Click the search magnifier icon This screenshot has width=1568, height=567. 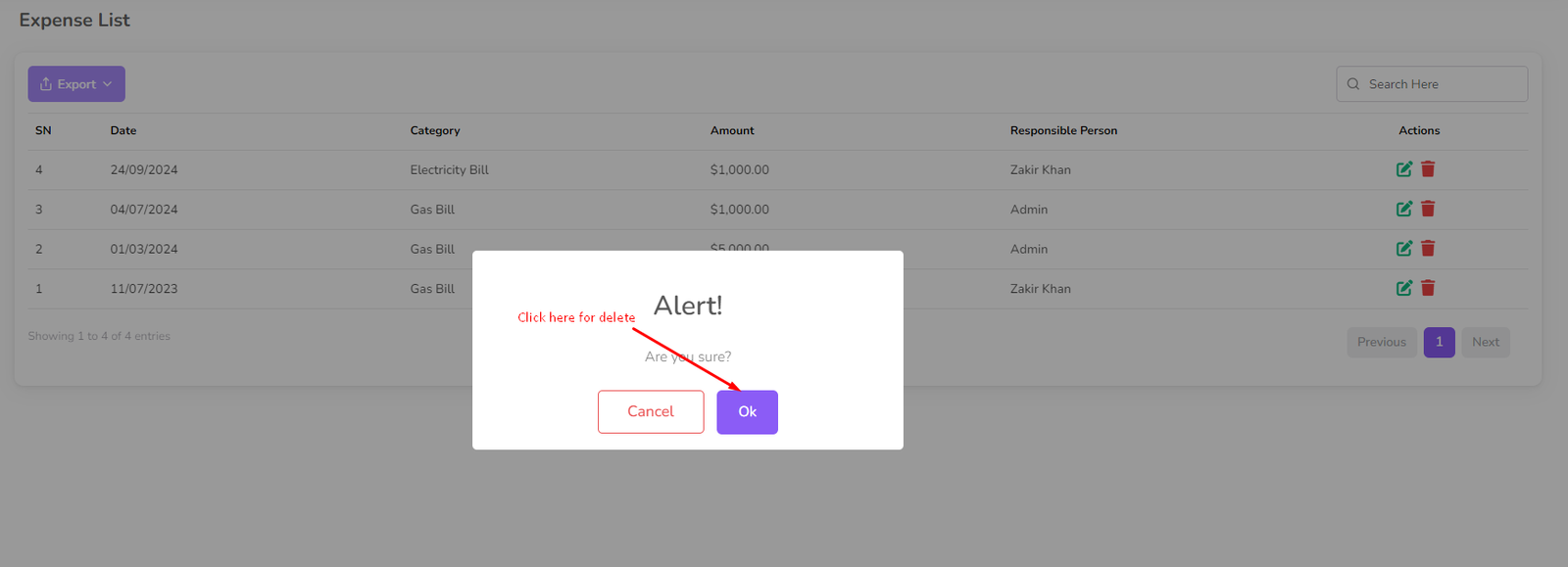(x=1353, y=84)
